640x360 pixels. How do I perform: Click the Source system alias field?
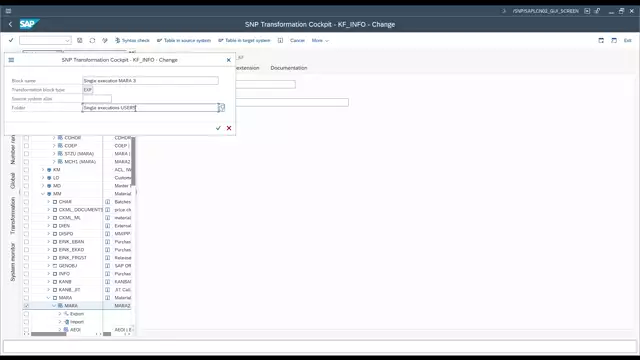pyautogui.click(x=97, y=99)
